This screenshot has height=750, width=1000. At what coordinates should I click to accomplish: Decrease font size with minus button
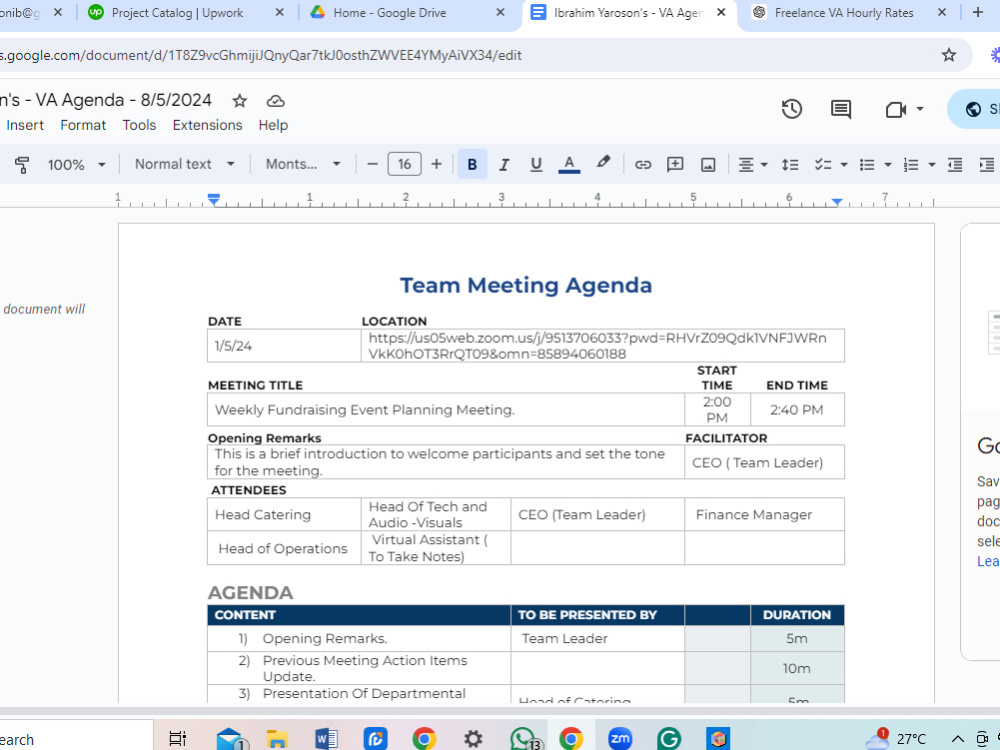click(x=372, y=165)
